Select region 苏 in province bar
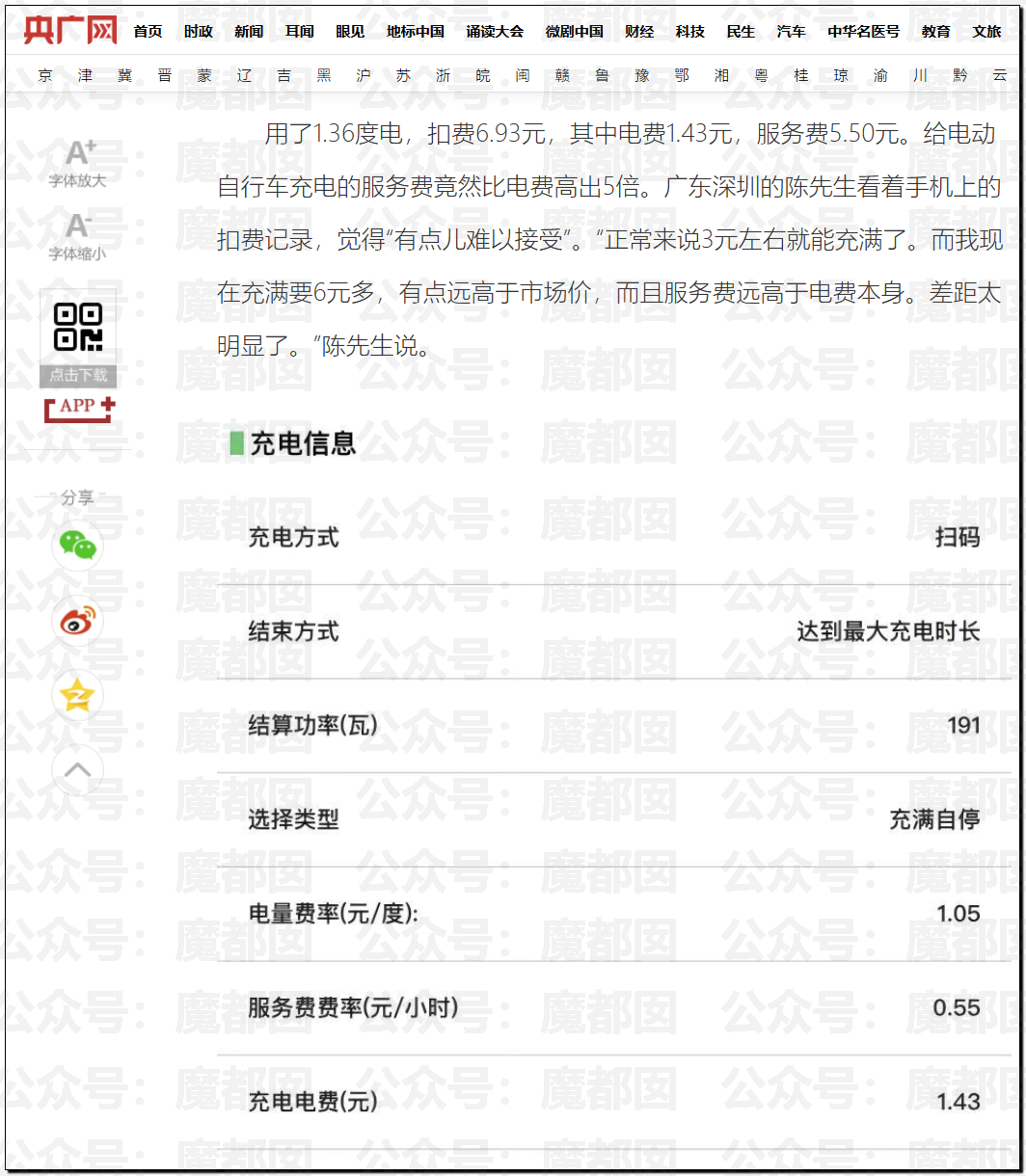The height and width of the screenshot is (1176, 1026). click(403, 75)
